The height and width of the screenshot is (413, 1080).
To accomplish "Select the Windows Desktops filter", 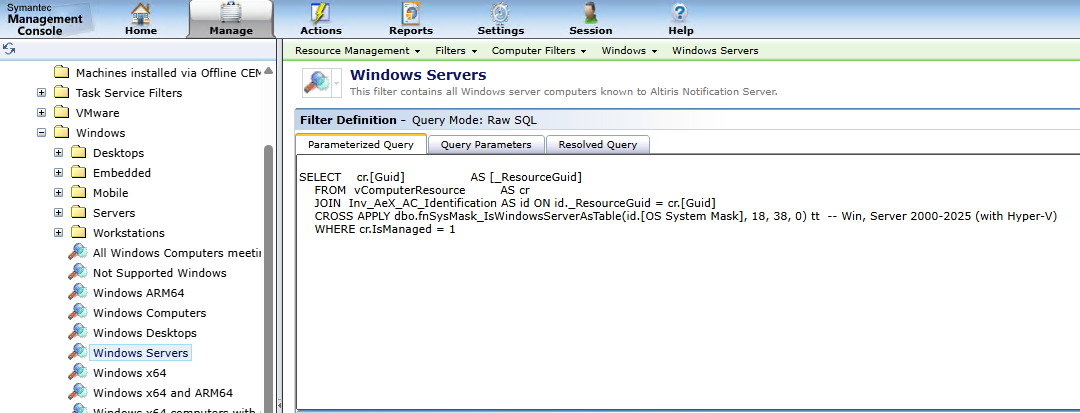I will click(x=145, y=332).
